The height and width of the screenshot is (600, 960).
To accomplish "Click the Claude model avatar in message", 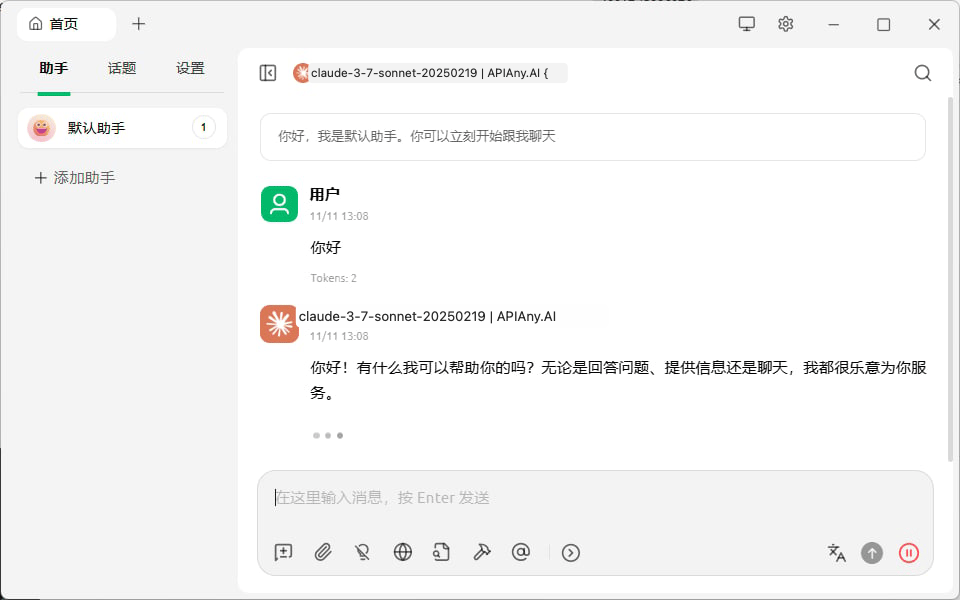I will click(x=279, y=324).
